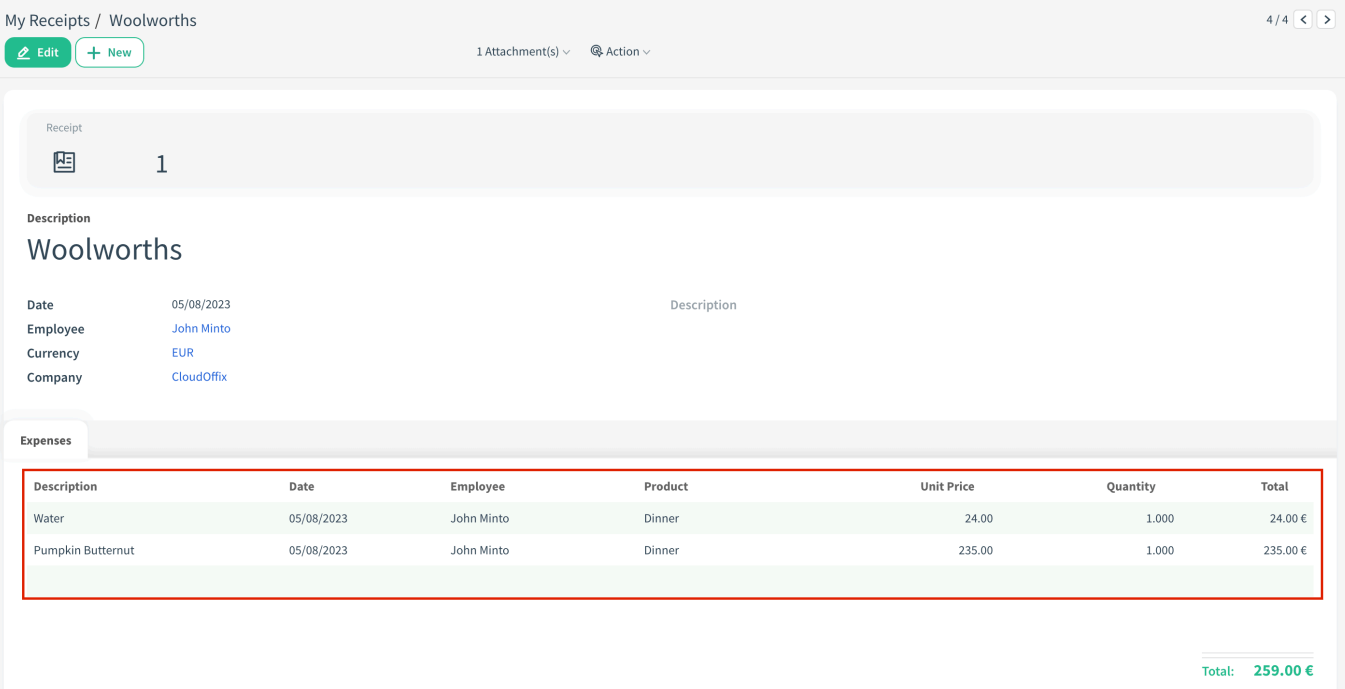Go to previous record arrow
This screenshot has height=689, width=1345.
point(1303,19)
